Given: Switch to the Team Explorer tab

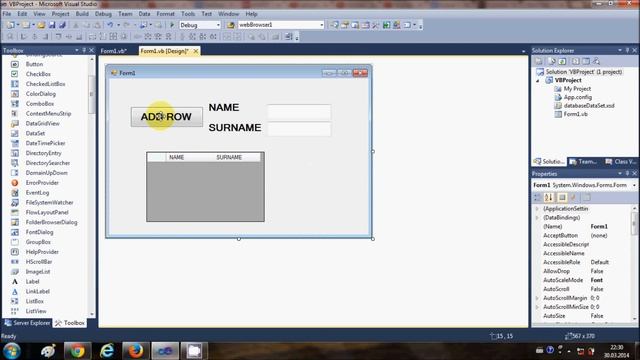Looking at the screenshot, I should 583,162.
